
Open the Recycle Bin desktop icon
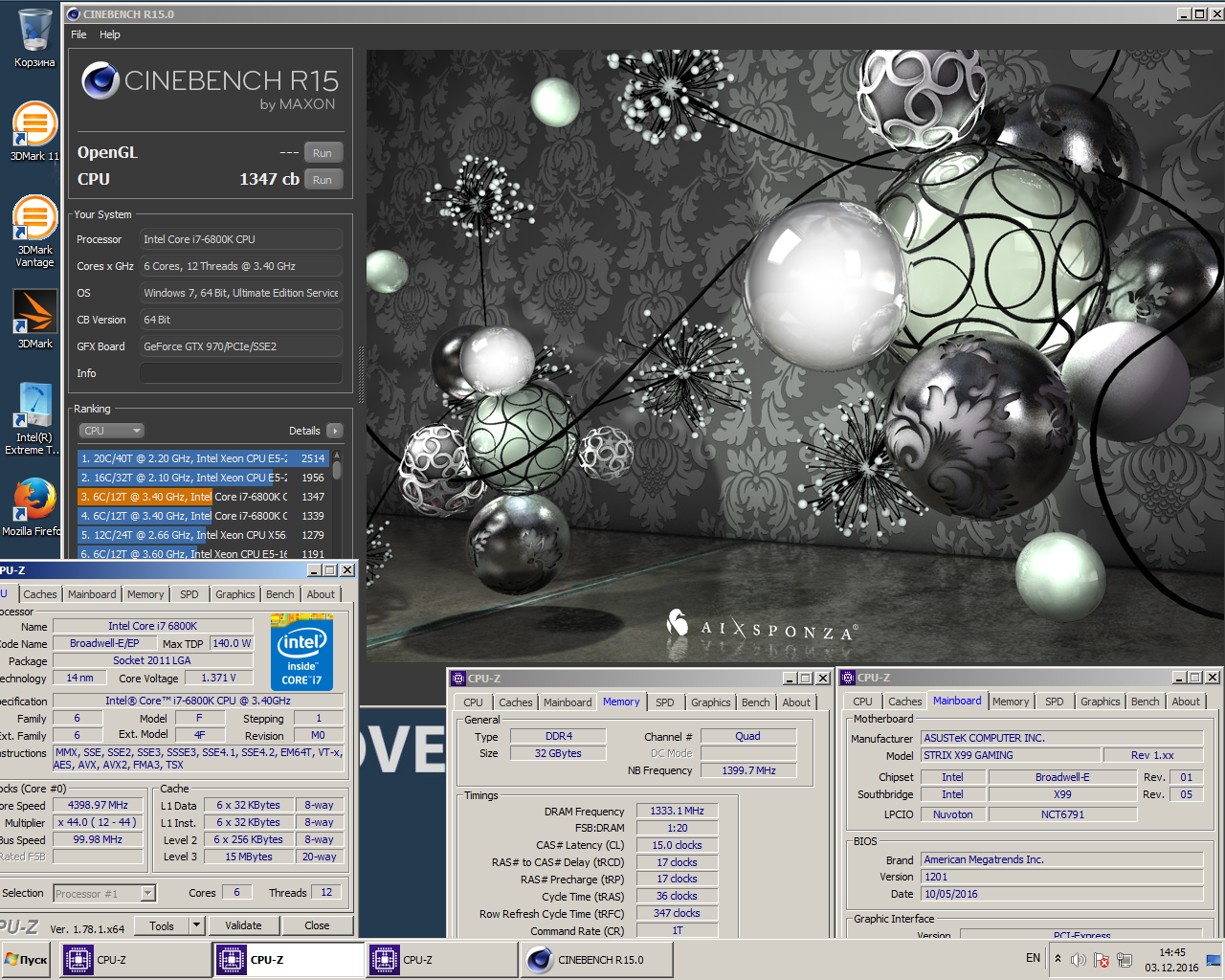(x=34, y=38)
